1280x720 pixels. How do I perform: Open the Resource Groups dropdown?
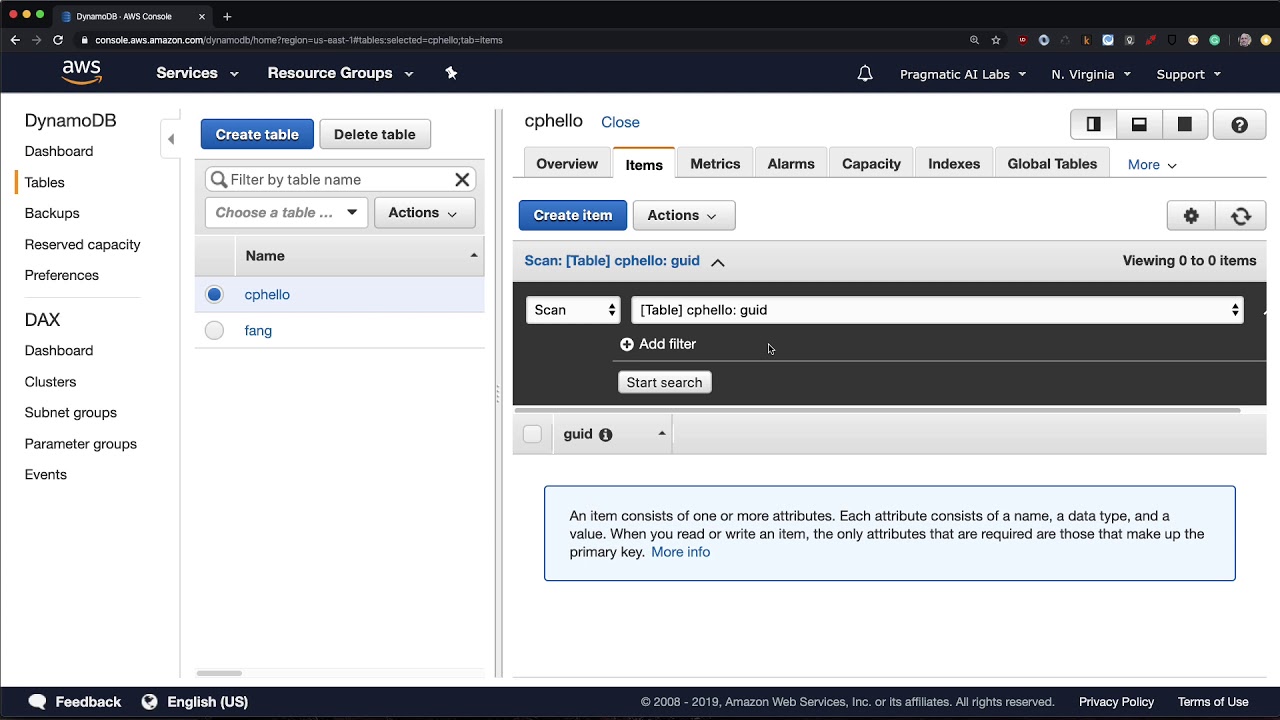point(340,73)
